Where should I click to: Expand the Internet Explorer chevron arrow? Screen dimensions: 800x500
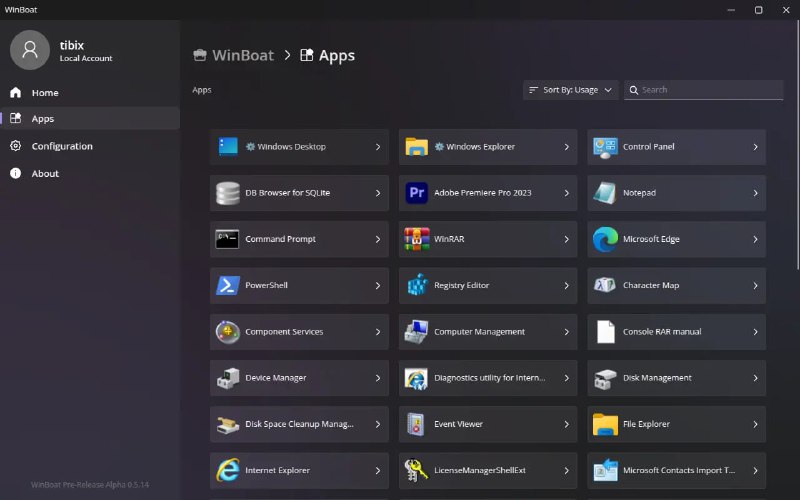click(x=378, y=471)
